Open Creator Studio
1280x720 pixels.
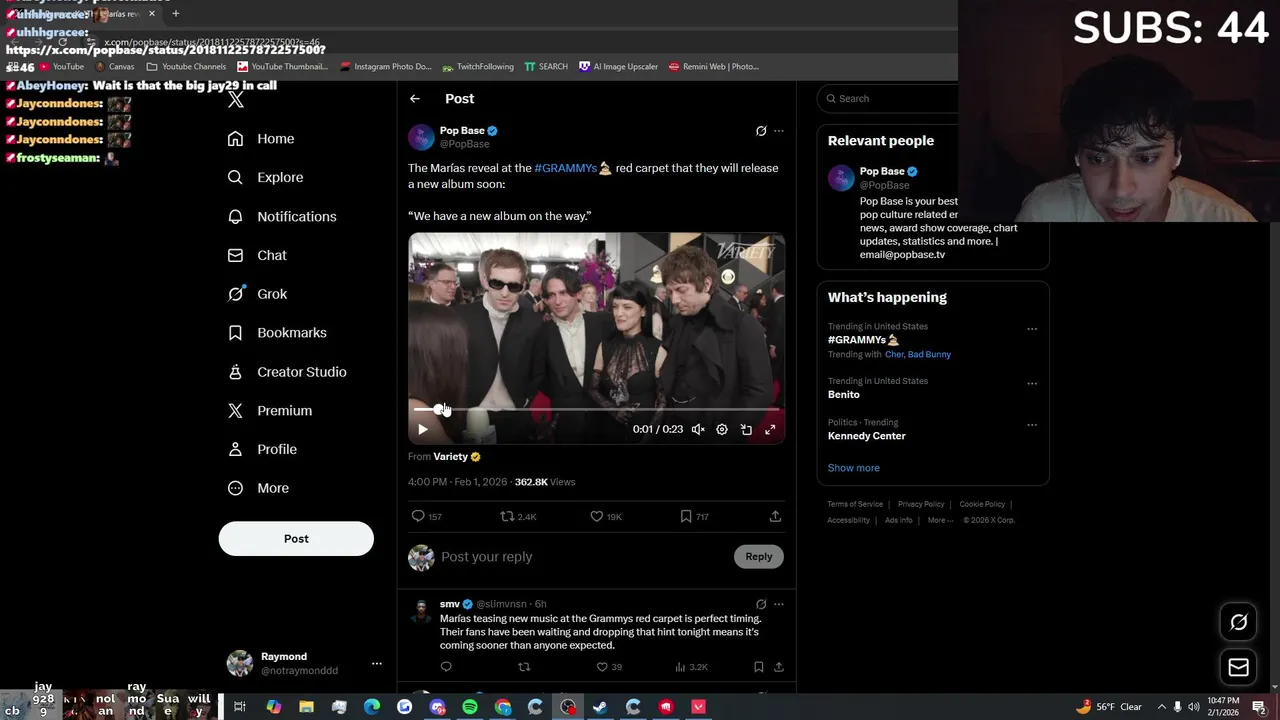(x=287, y=372)
